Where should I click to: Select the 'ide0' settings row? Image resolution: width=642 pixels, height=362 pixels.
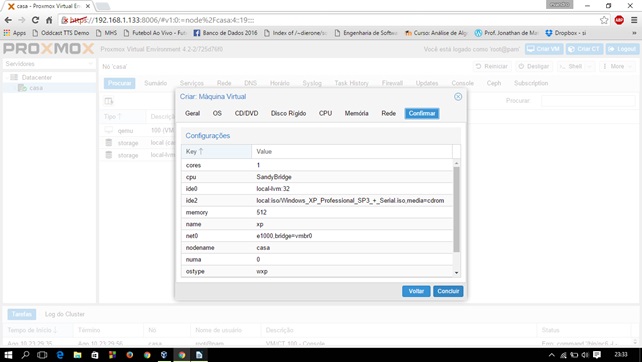pyautogui.click(x=317, y=189)
